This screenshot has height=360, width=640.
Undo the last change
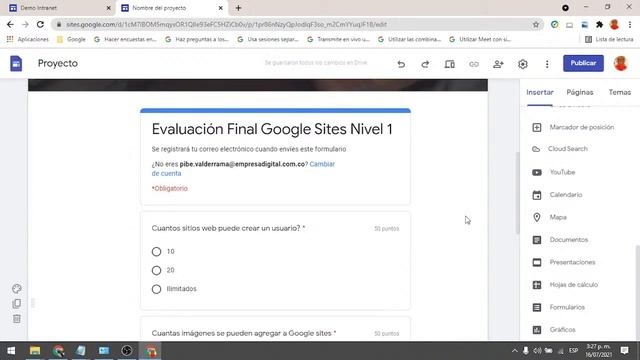coord(401,64)
